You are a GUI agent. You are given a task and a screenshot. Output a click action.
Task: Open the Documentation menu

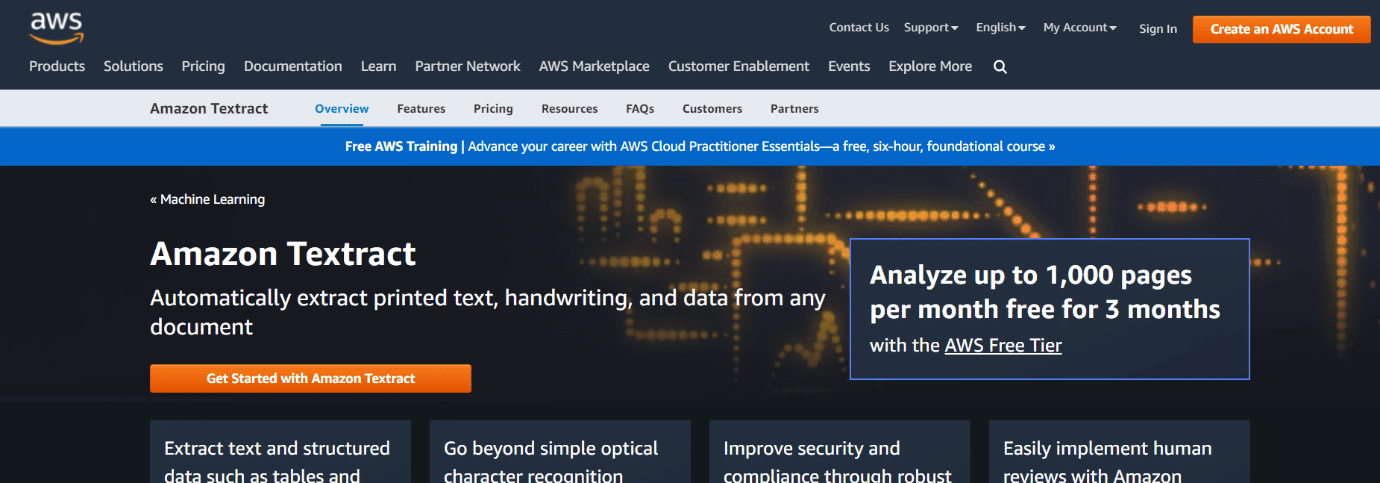(293, 66)
